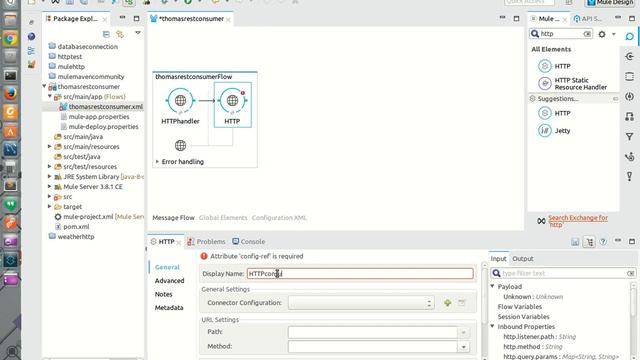Image resolution: width=640 pixels, height=360 pixels.
Task: Open the Method dropdown arrow
Action: pos(463,347)
